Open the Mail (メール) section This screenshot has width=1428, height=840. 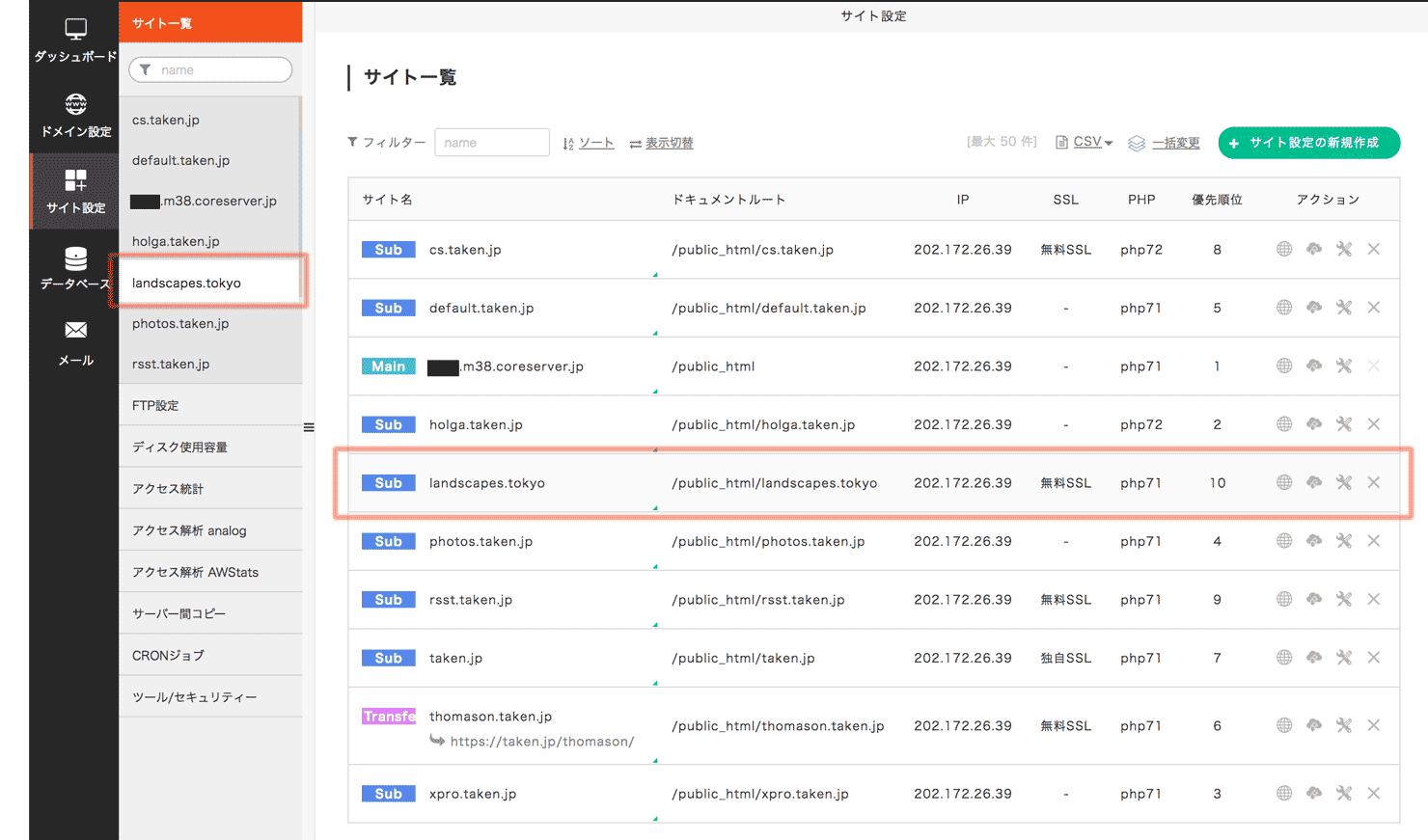point(75,344)
